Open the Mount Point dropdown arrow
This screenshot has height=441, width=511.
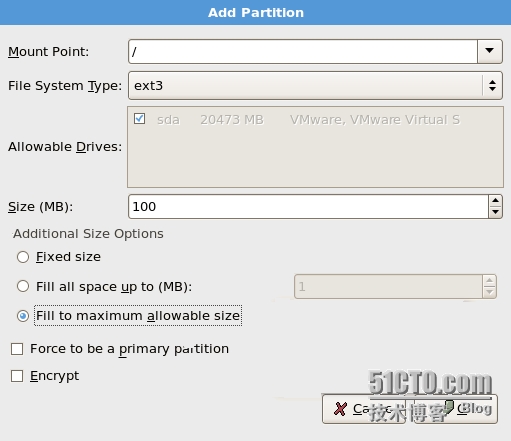point(489,51)
